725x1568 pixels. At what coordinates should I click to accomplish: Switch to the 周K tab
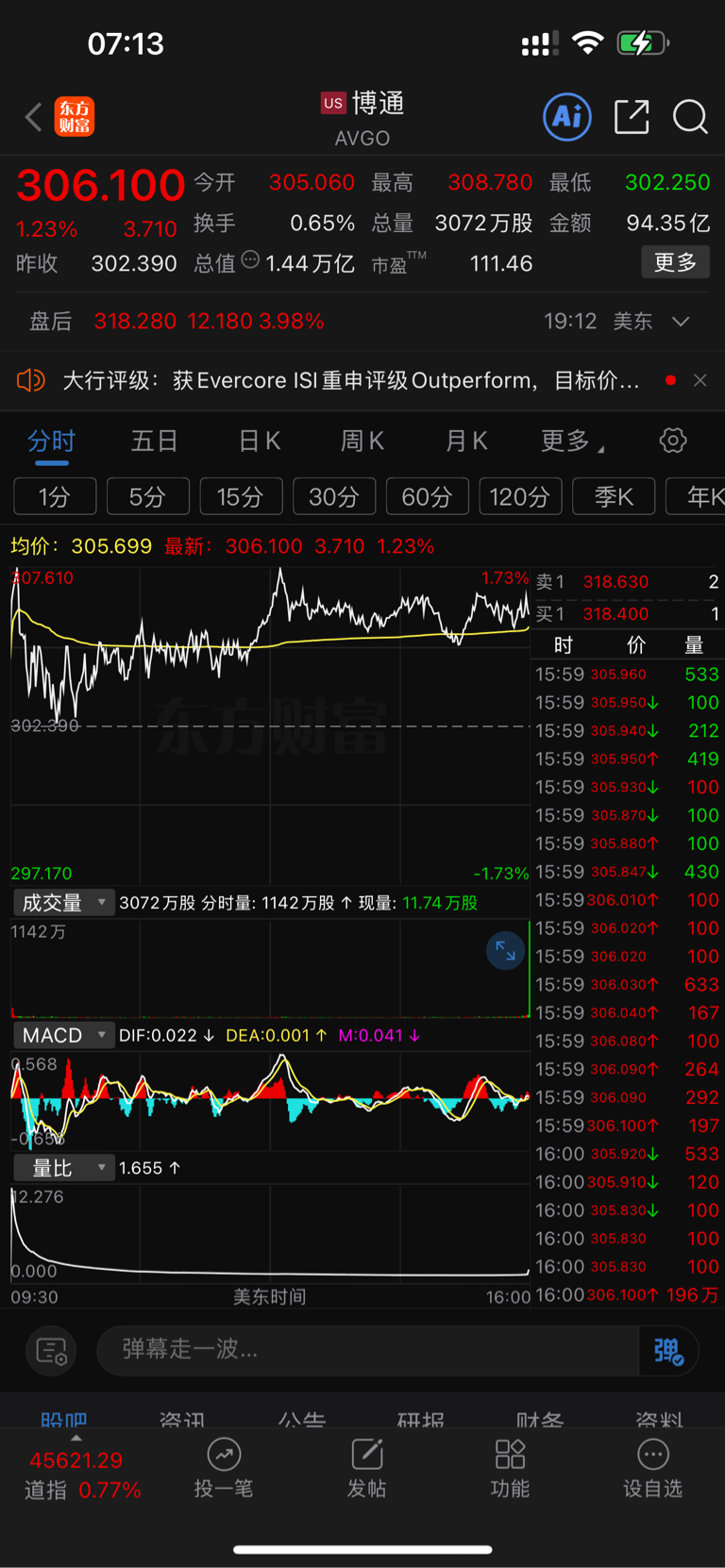pyautogui.click(x=362, y=441)
